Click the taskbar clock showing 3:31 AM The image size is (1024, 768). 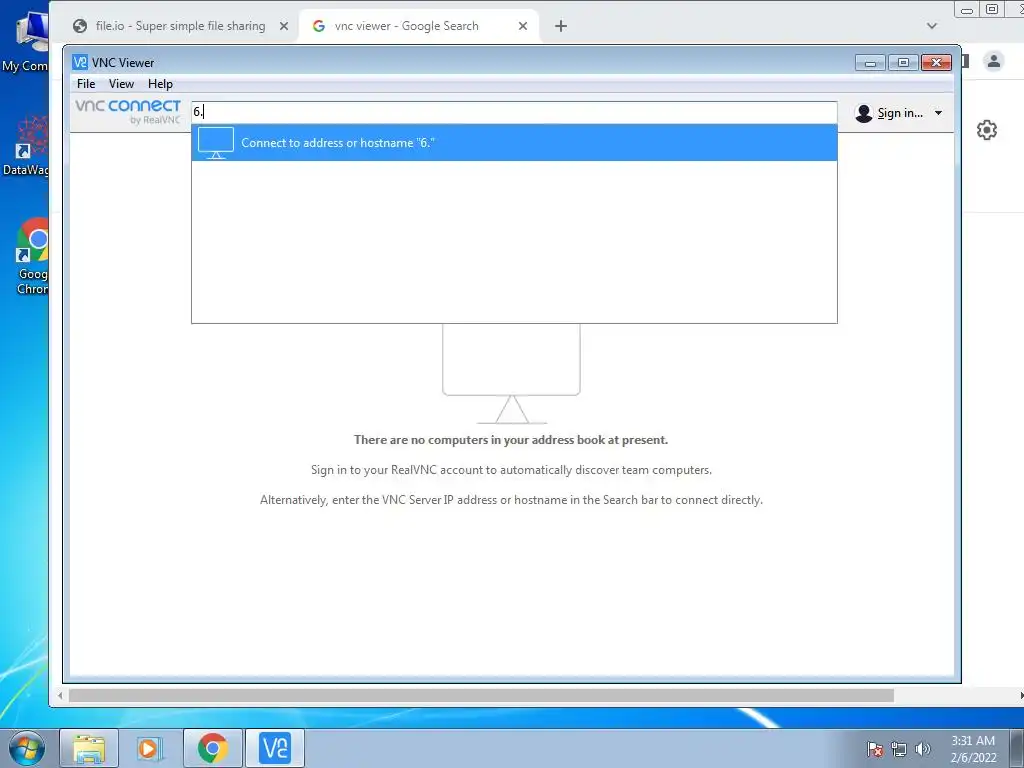(x=973, y=749)
